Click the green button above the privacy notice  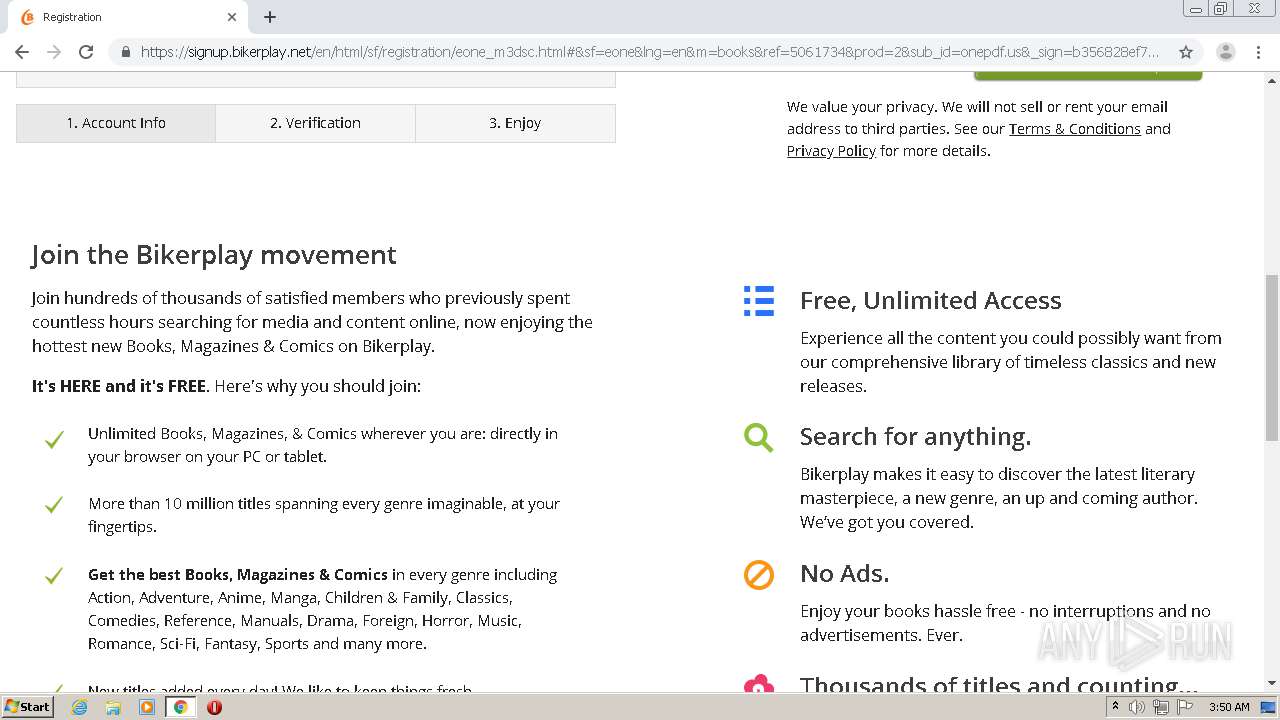(x=1088, y=75)
